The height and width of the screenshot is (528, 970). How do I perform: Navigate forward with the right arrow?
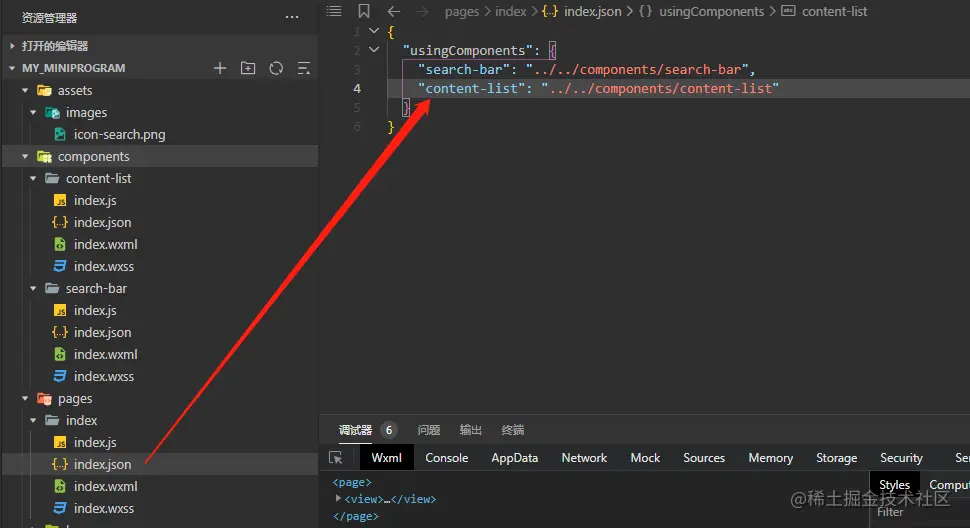[x=422, y=11]
